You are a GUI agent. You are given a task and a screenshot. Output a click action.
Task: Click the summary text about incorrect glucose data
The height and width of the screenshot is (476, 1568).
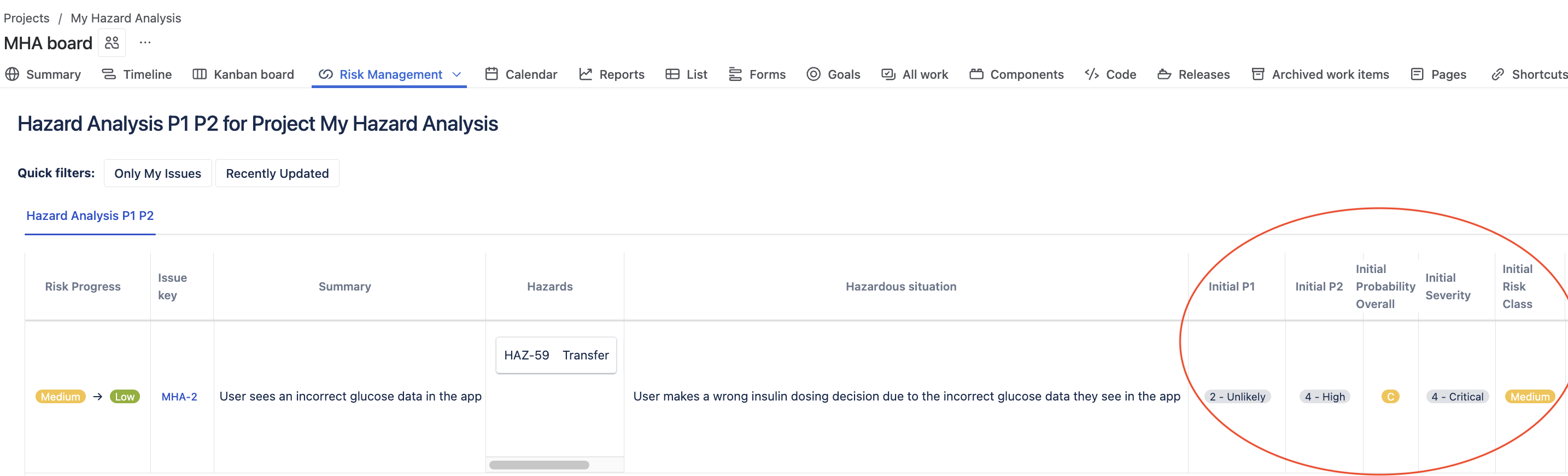click(350, 396)
